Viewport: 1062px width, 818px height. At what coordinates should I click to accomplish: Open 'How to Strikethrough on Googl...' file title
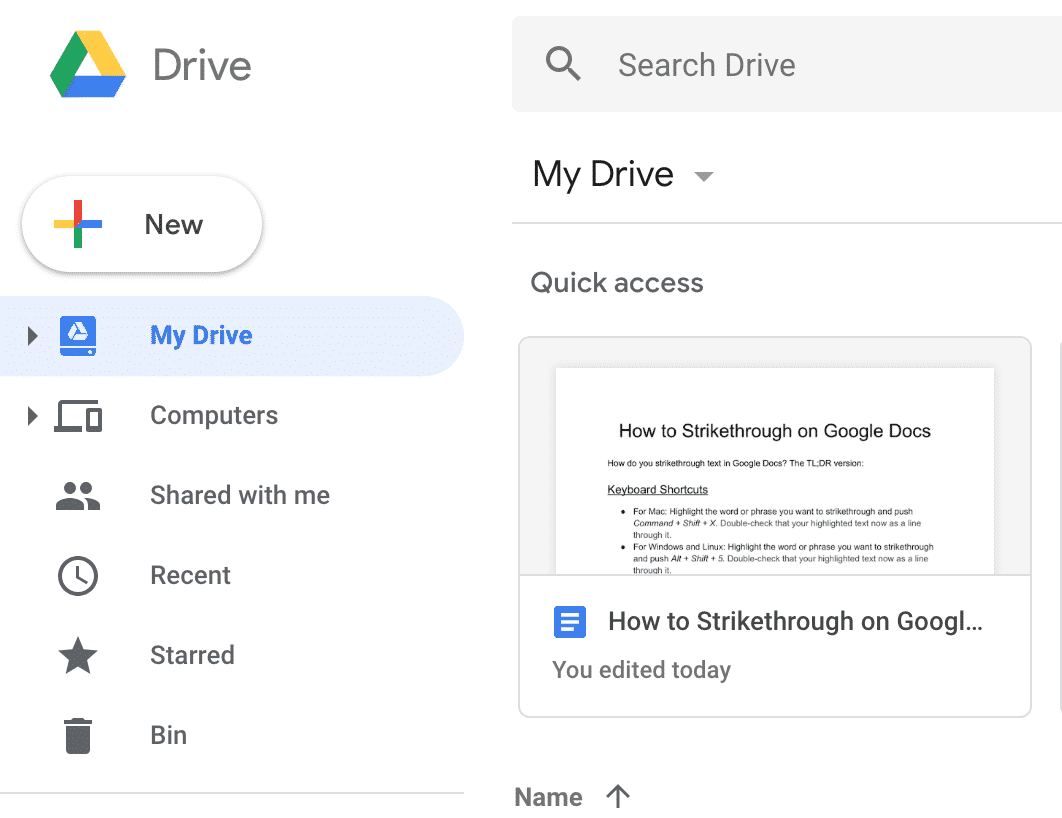click(x=795, y=622)
